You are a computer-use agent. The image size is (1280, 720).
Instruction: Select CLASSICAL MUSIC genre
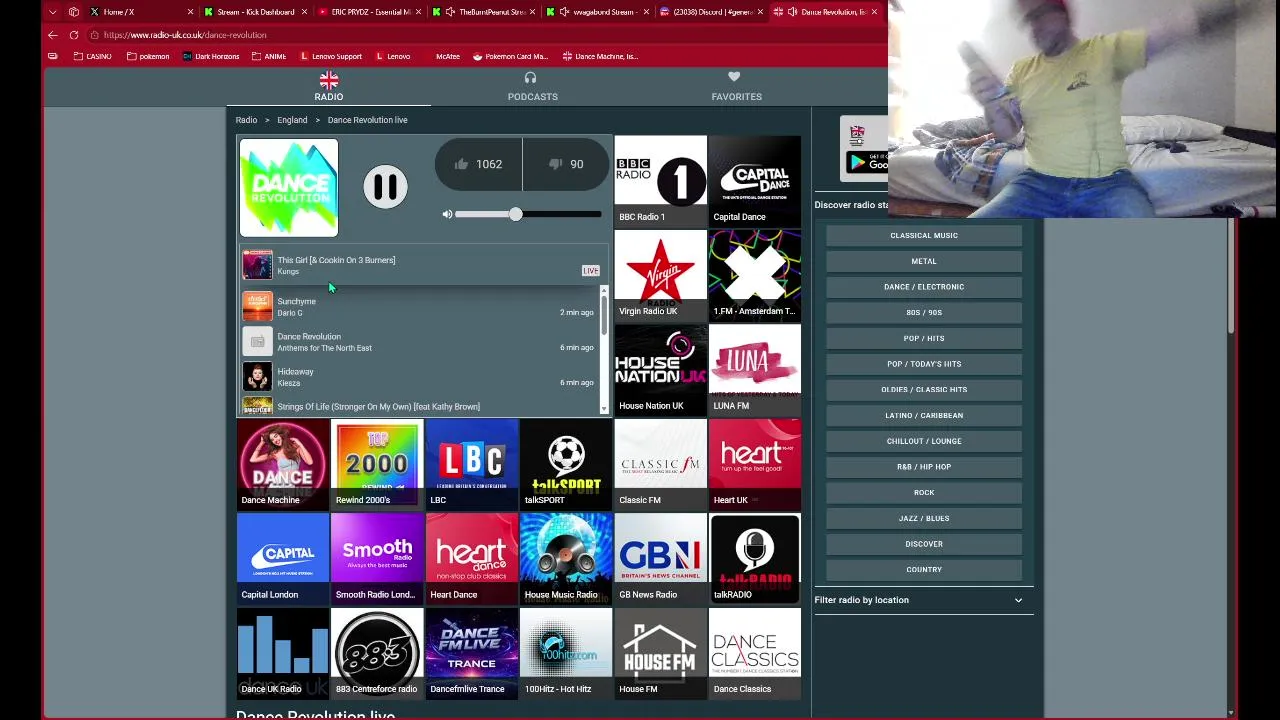tap(924, 235)
